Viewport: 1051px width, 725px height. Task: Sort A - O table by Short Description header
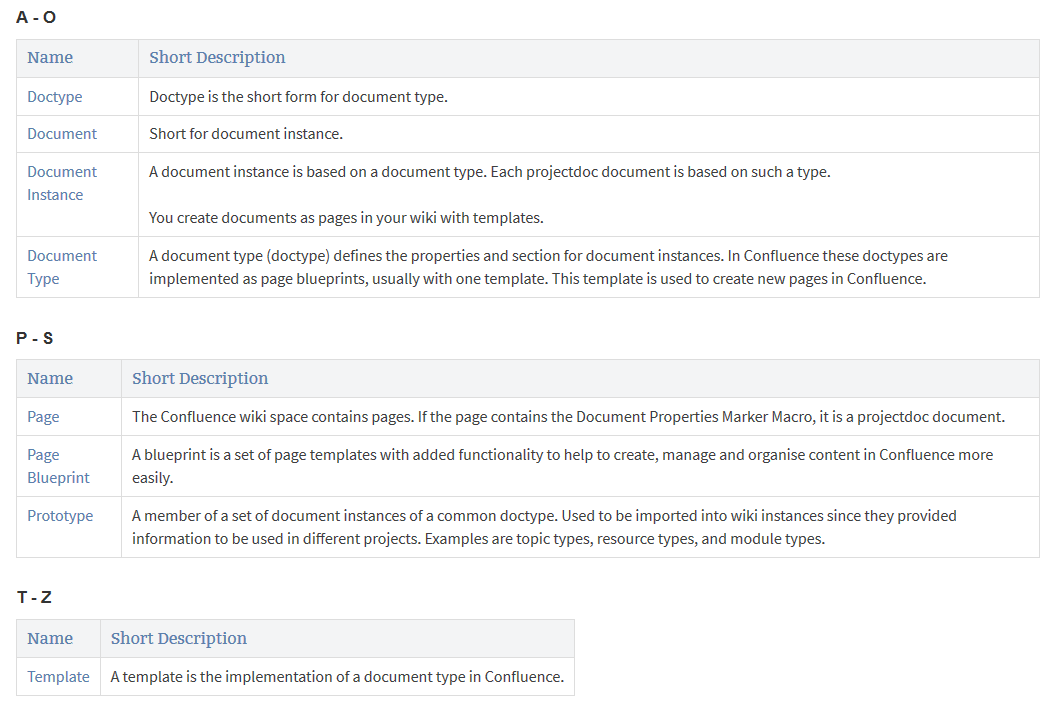click(x=217, y=58)
